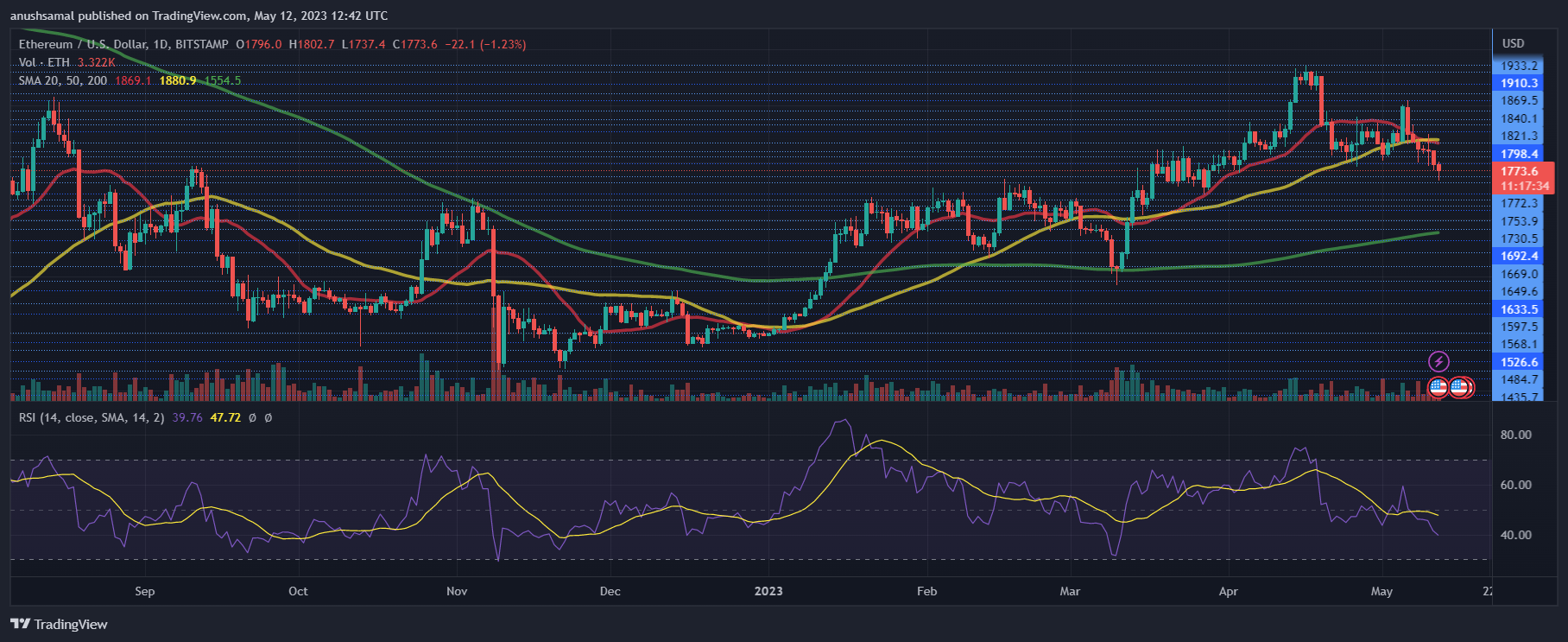This screenshot has height=642, width=1568.
Task: Click the 1692.4 highlighted price level label
Action: click(x=1519, y=256)
